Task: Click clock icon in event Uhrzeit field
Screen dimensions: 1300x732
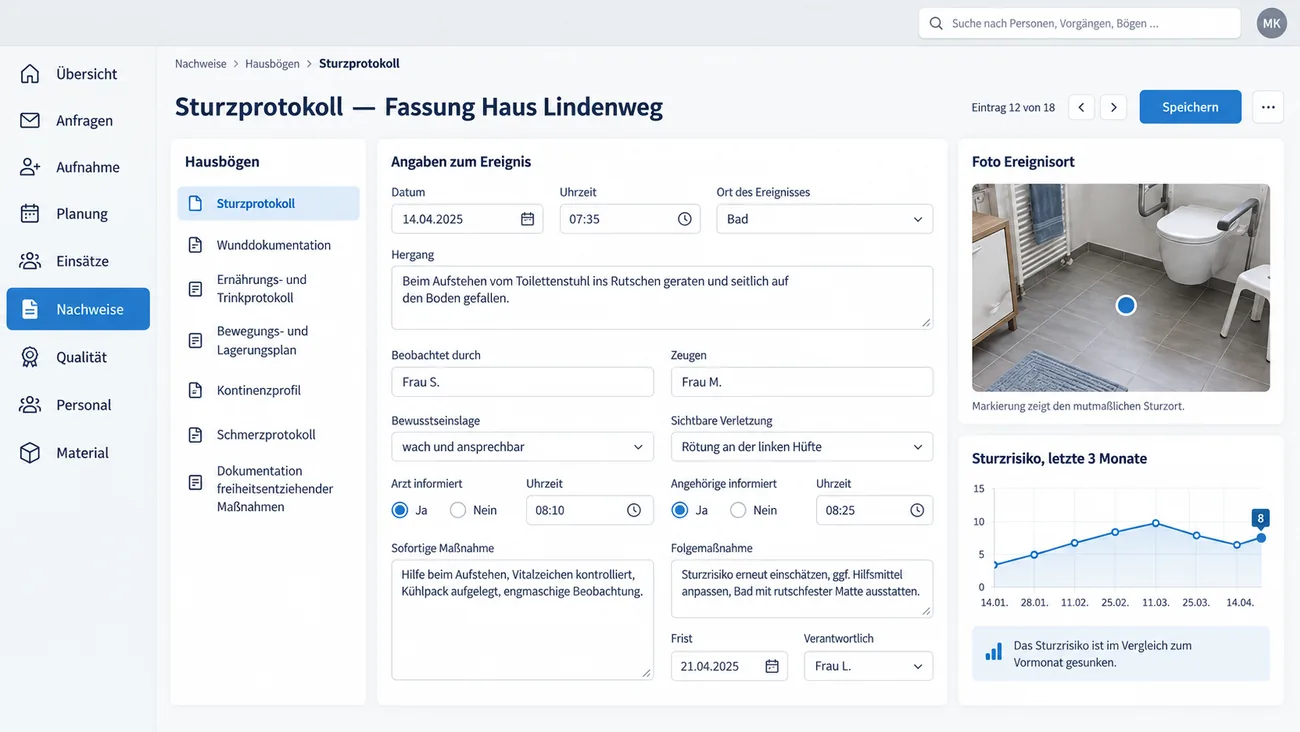Action: (685, 219)
